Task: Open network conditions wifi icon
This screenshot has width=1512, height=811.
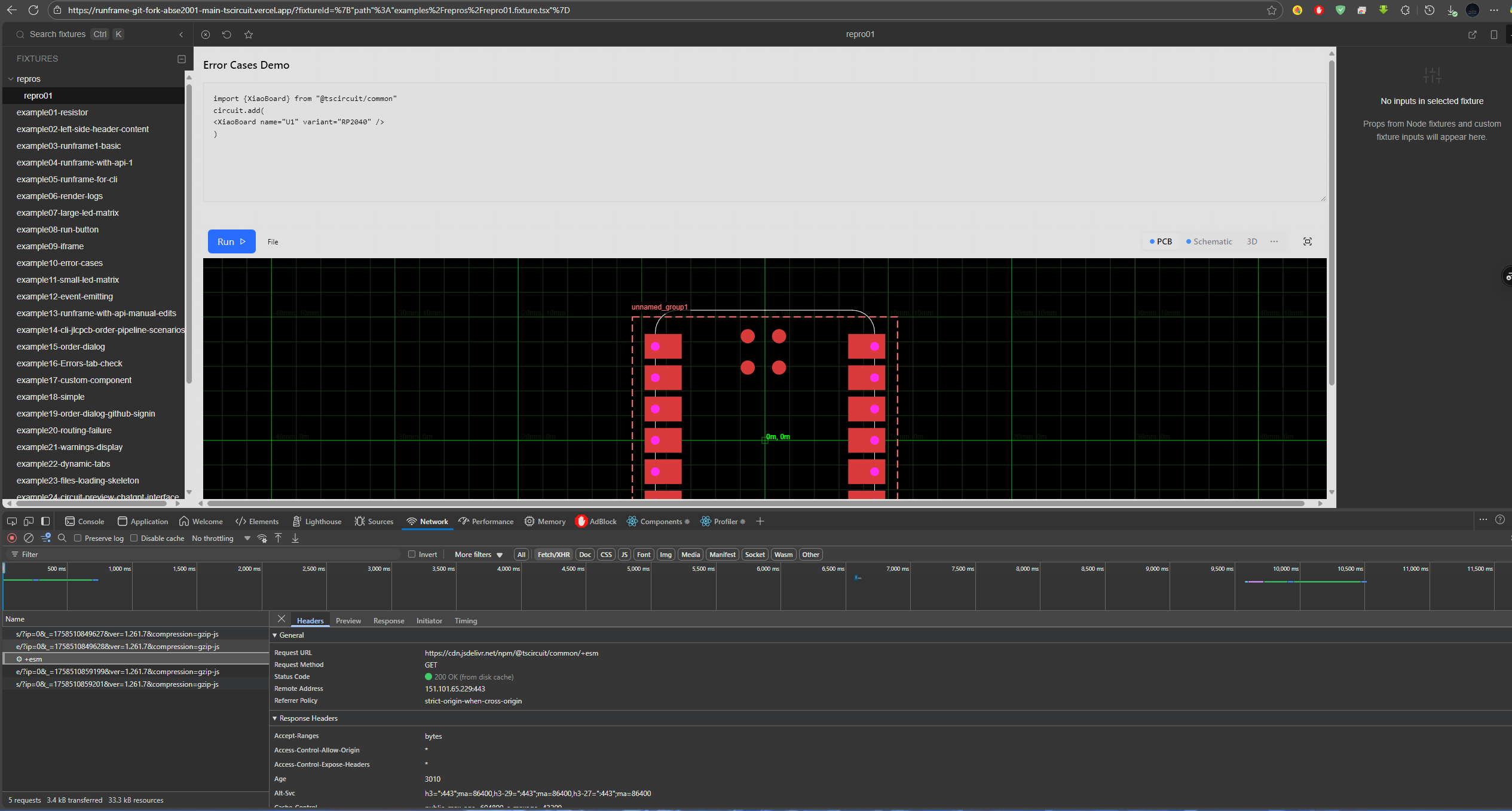Action: 262,538
